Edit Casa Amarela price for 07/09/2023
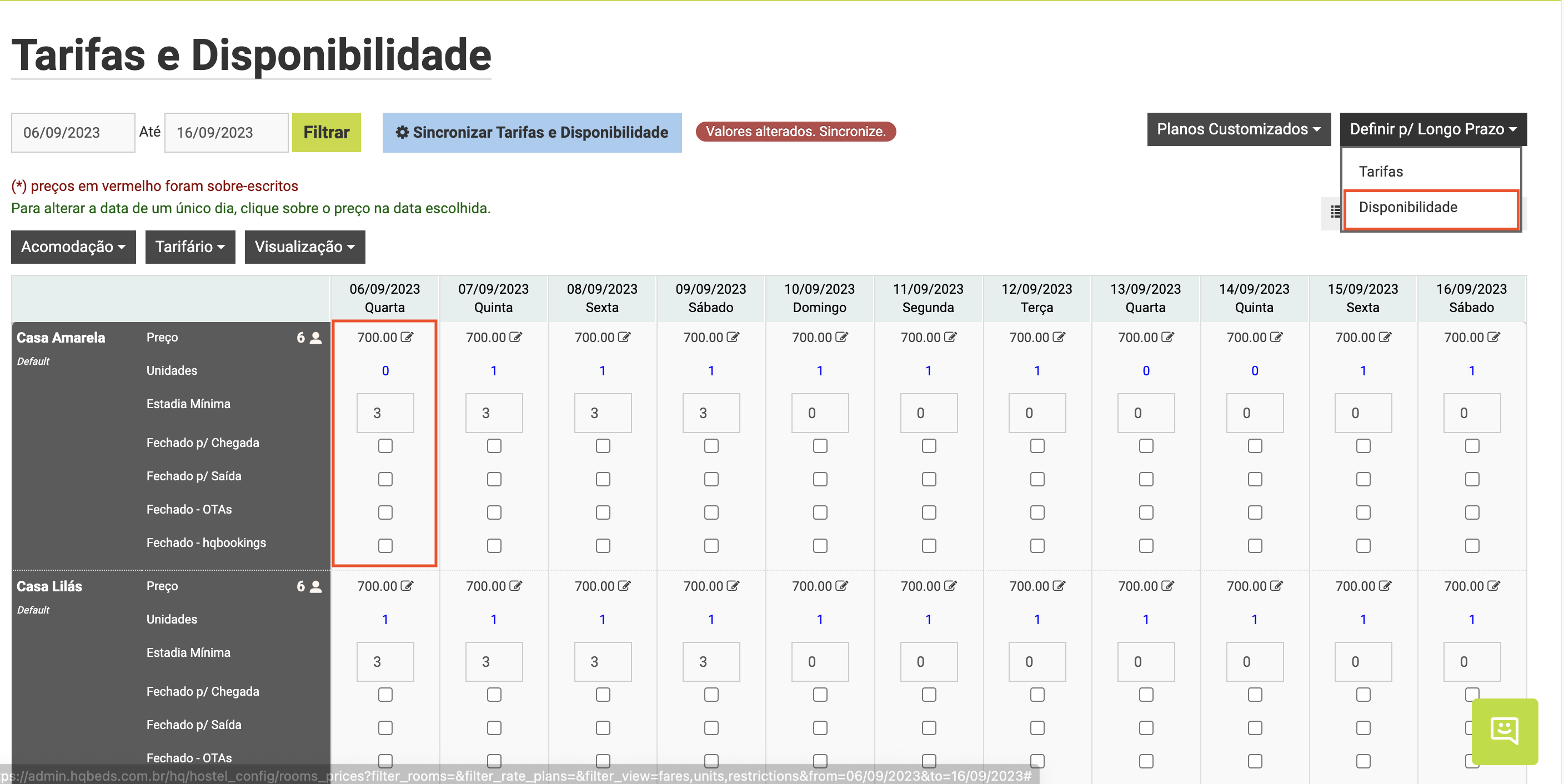 pos(515,337)
